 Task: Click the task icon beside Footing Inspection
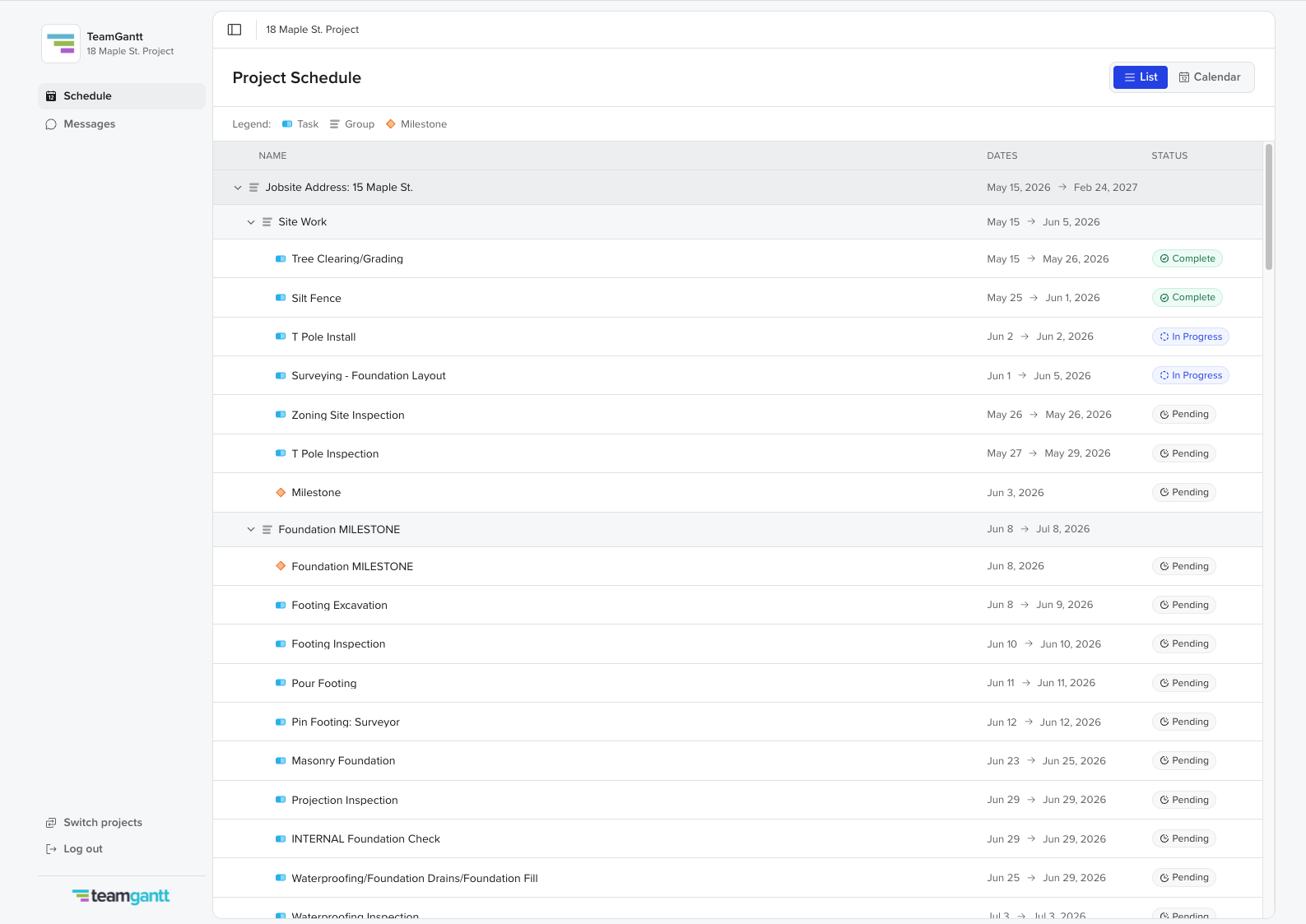[x=281, y=644]
